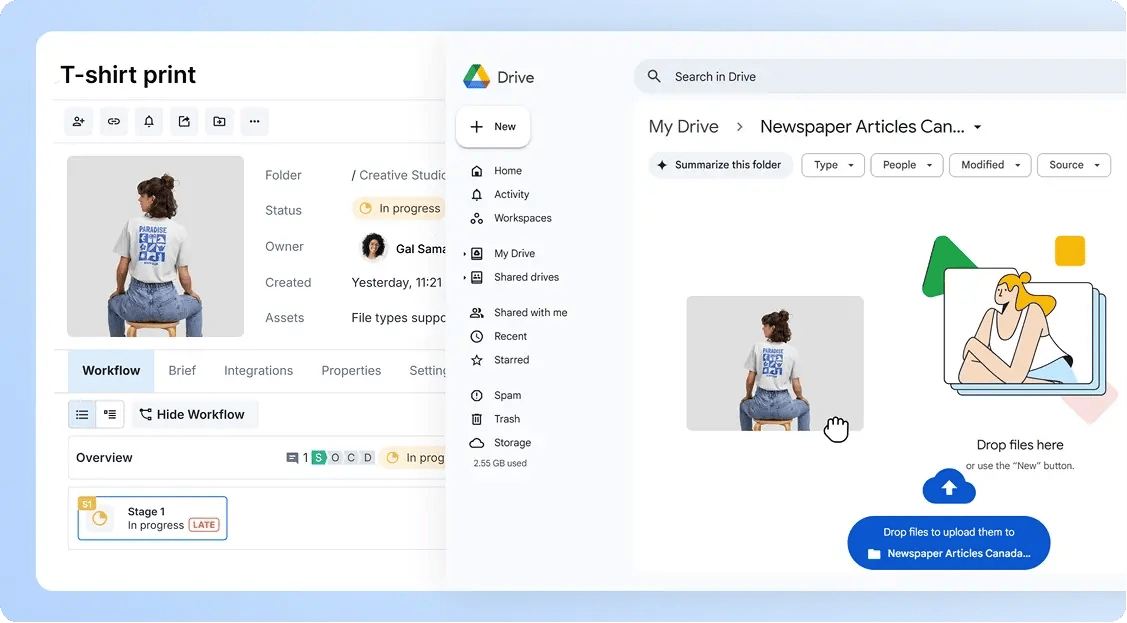Open the Modified filter dropdown
1127x623 pixels.
(989, 165)
